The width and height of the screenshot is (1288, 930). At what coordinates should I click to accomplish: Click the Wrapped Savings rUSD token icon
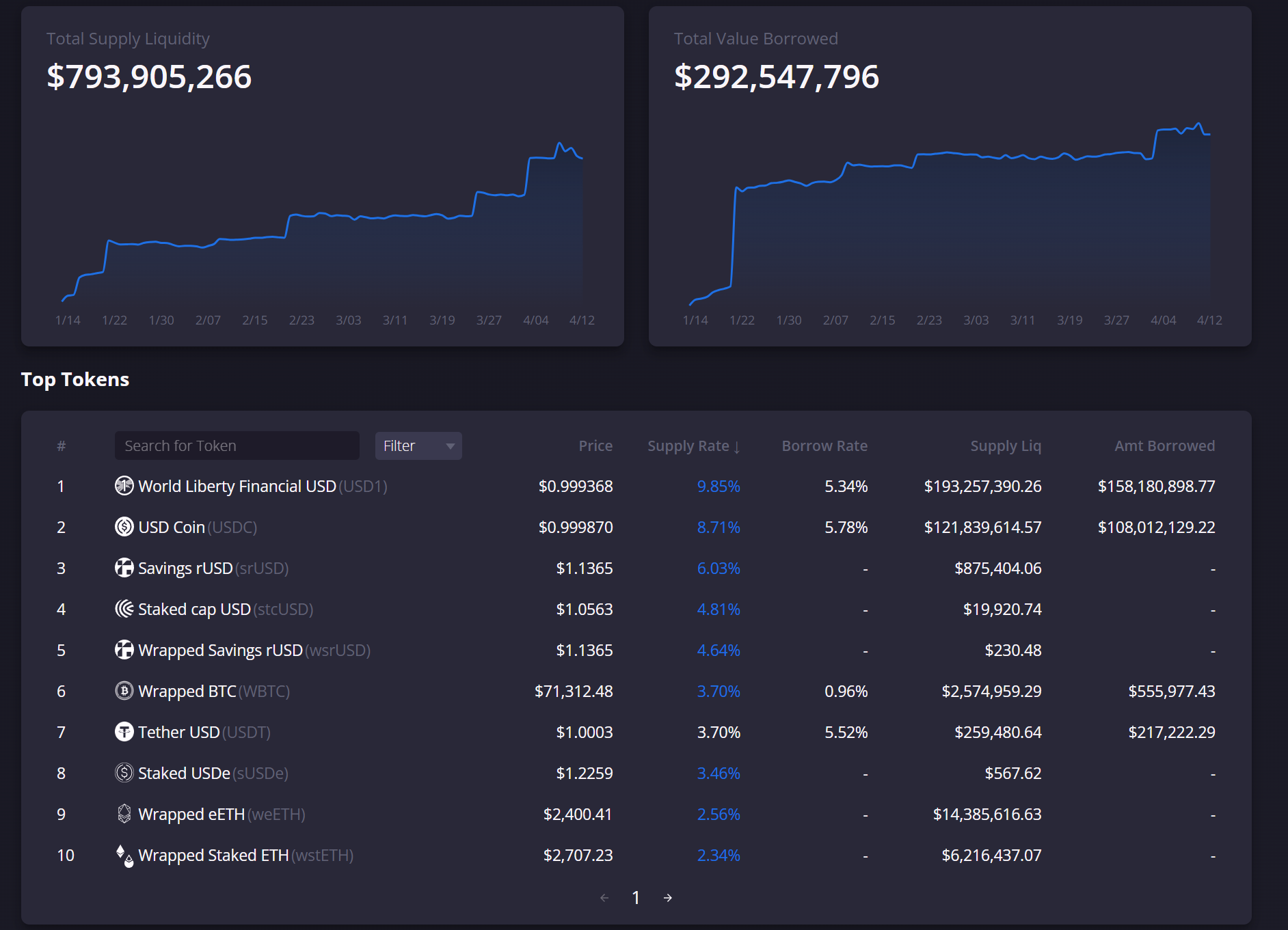coord(124,650)
